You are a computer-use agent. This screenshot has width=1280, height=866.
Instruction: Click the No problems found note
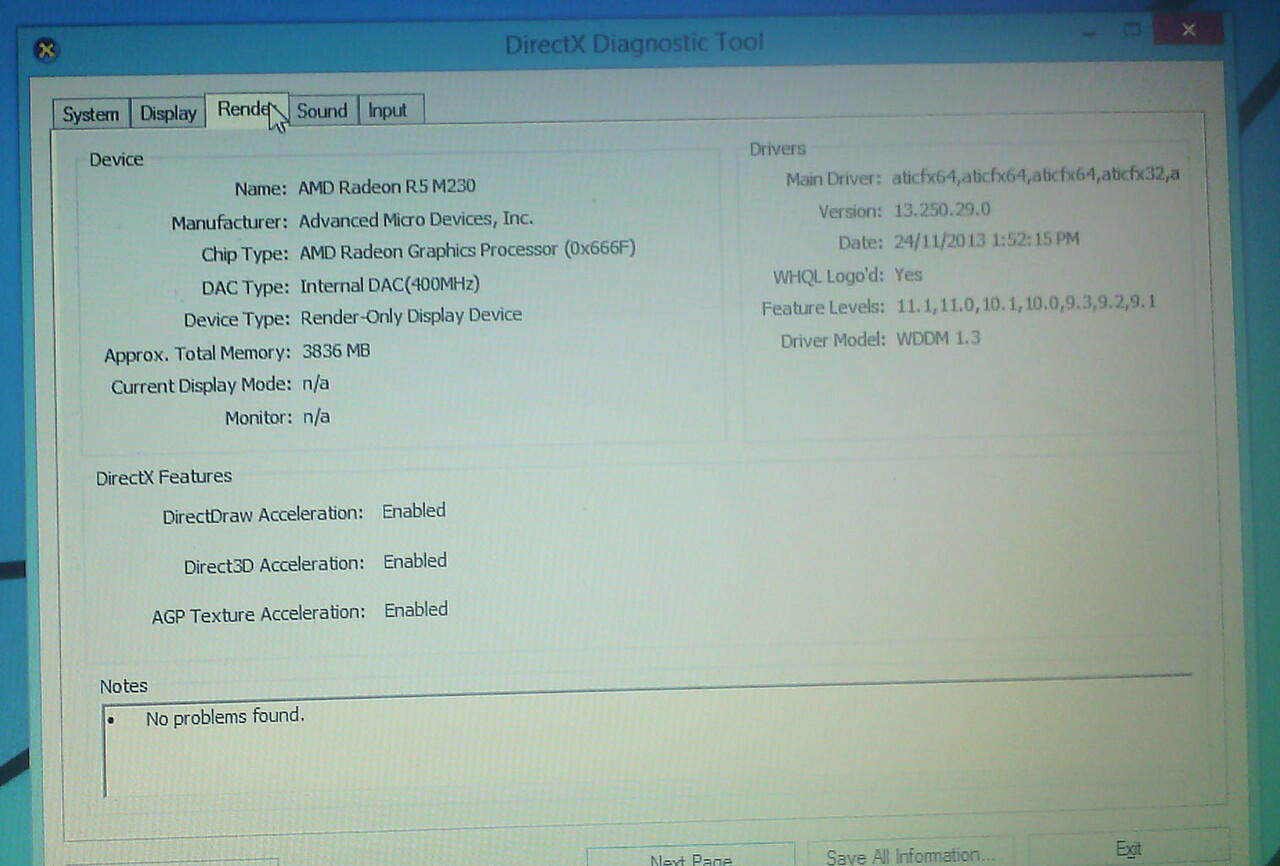(225, 717)
